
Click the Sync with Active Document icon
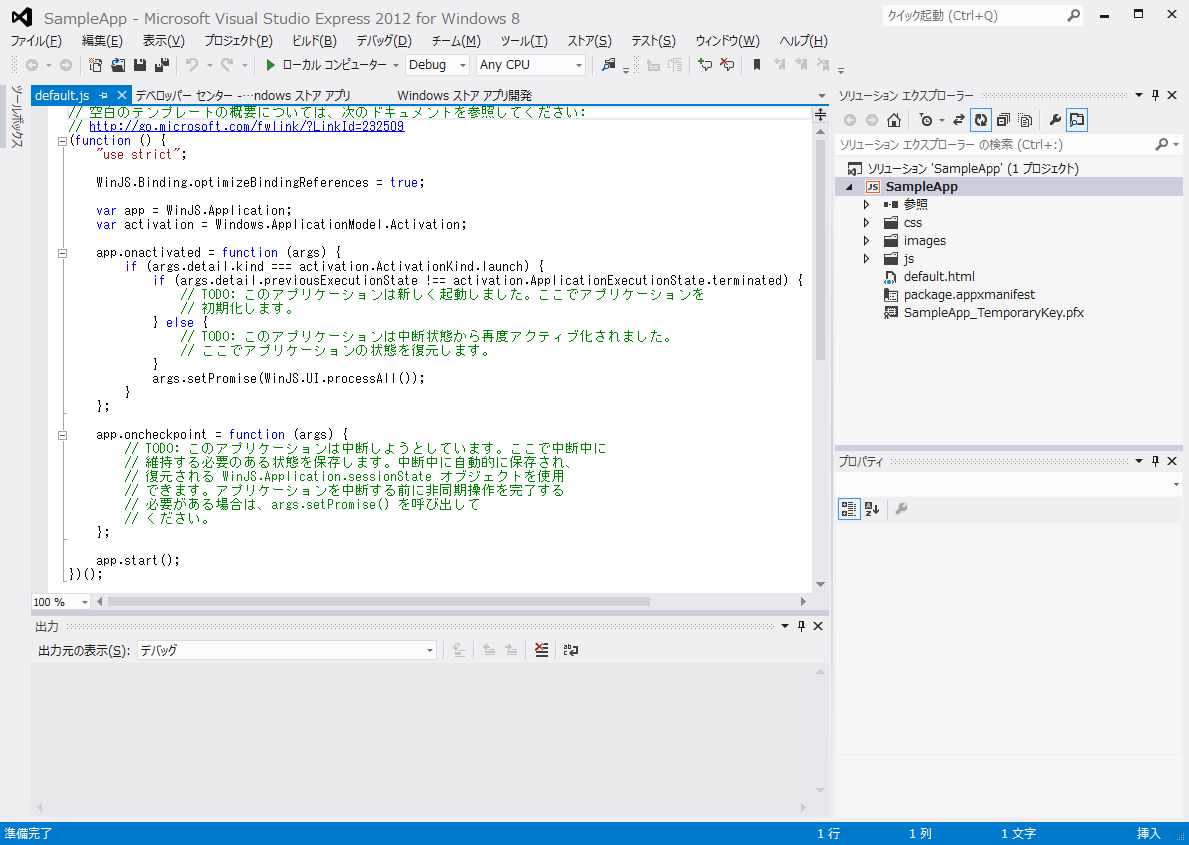(958, 120)
